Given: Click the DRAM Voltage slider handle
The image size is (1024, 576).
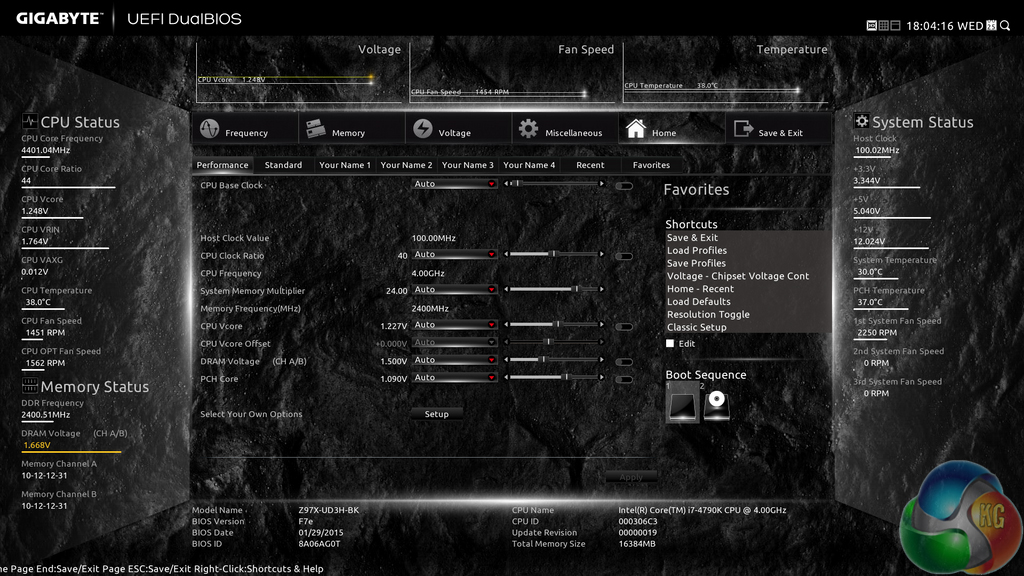Looking at the screenshot, I should point(543,360).
